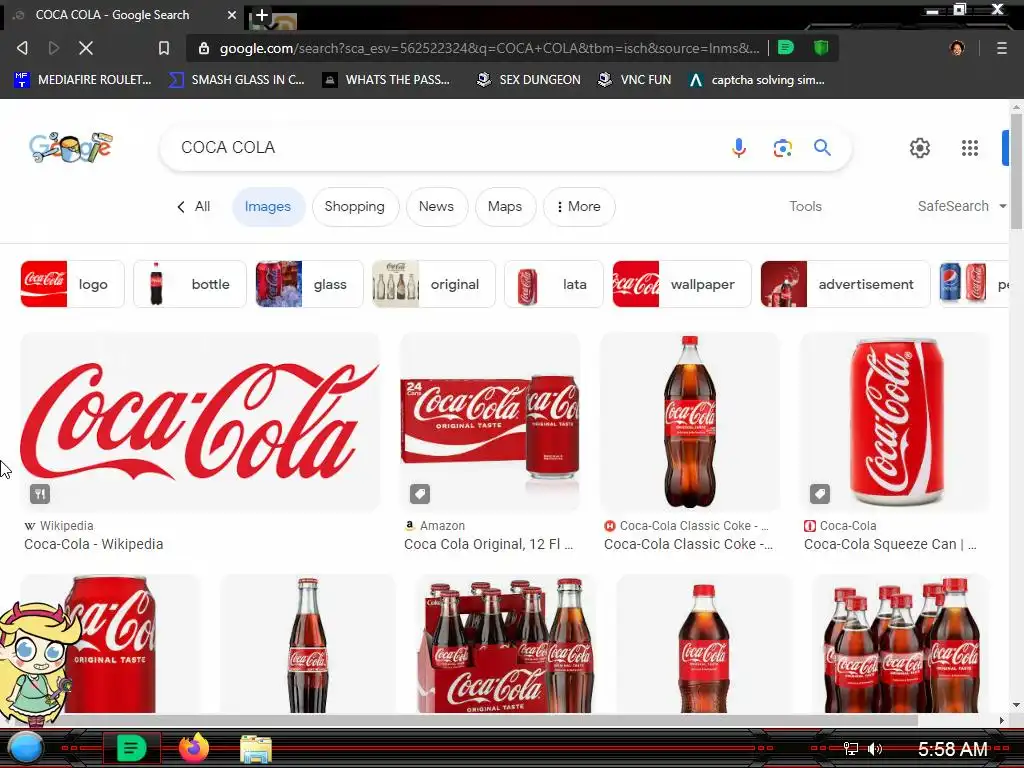Open the browser profile avatar
The image size is (1024, 768).
[957, 48]
